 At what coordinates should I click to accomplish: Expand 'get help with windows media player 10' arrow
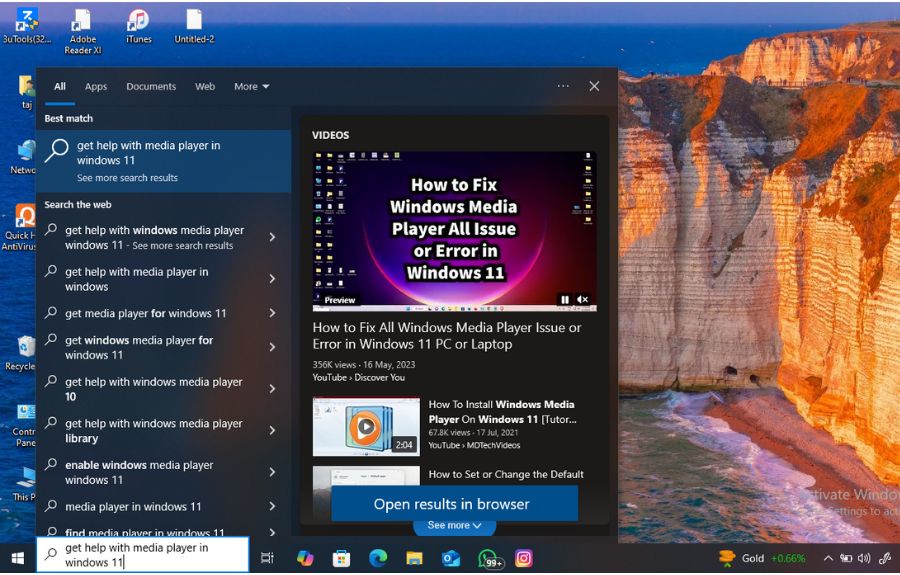click(272, 389)
